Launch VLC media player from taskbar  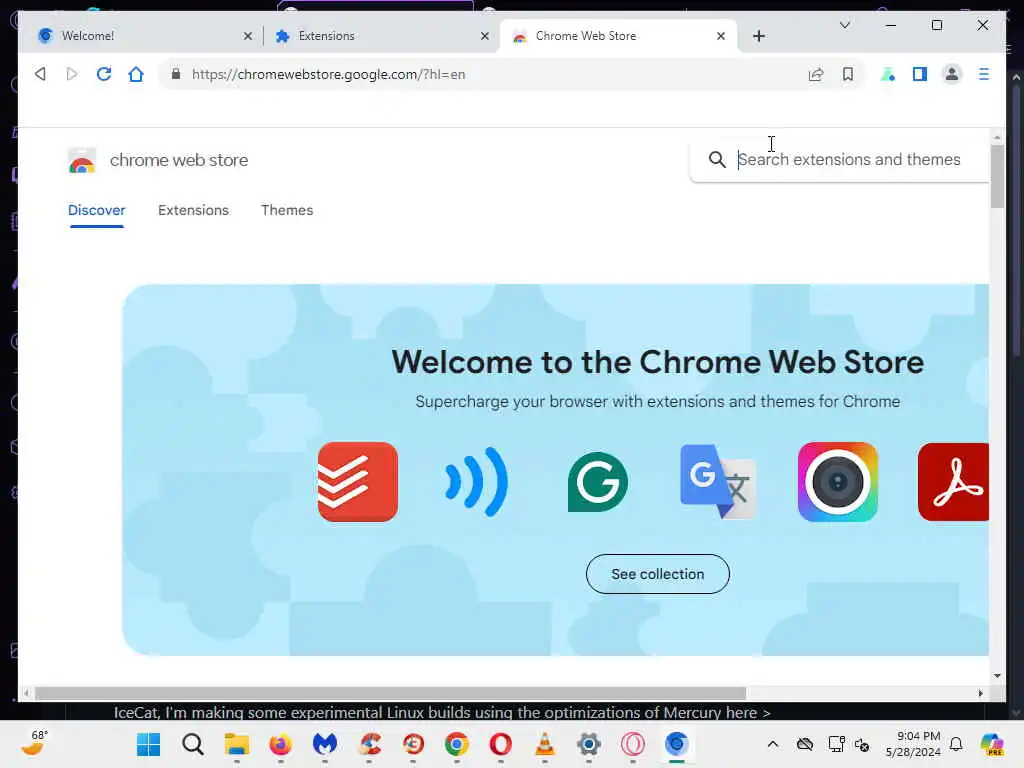545,744
